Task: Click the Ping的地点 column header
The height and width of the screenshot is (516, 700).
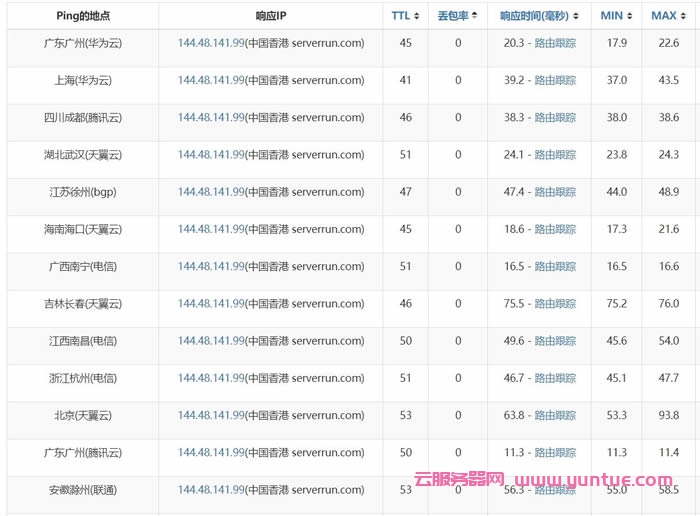Action: coord(83,16)
